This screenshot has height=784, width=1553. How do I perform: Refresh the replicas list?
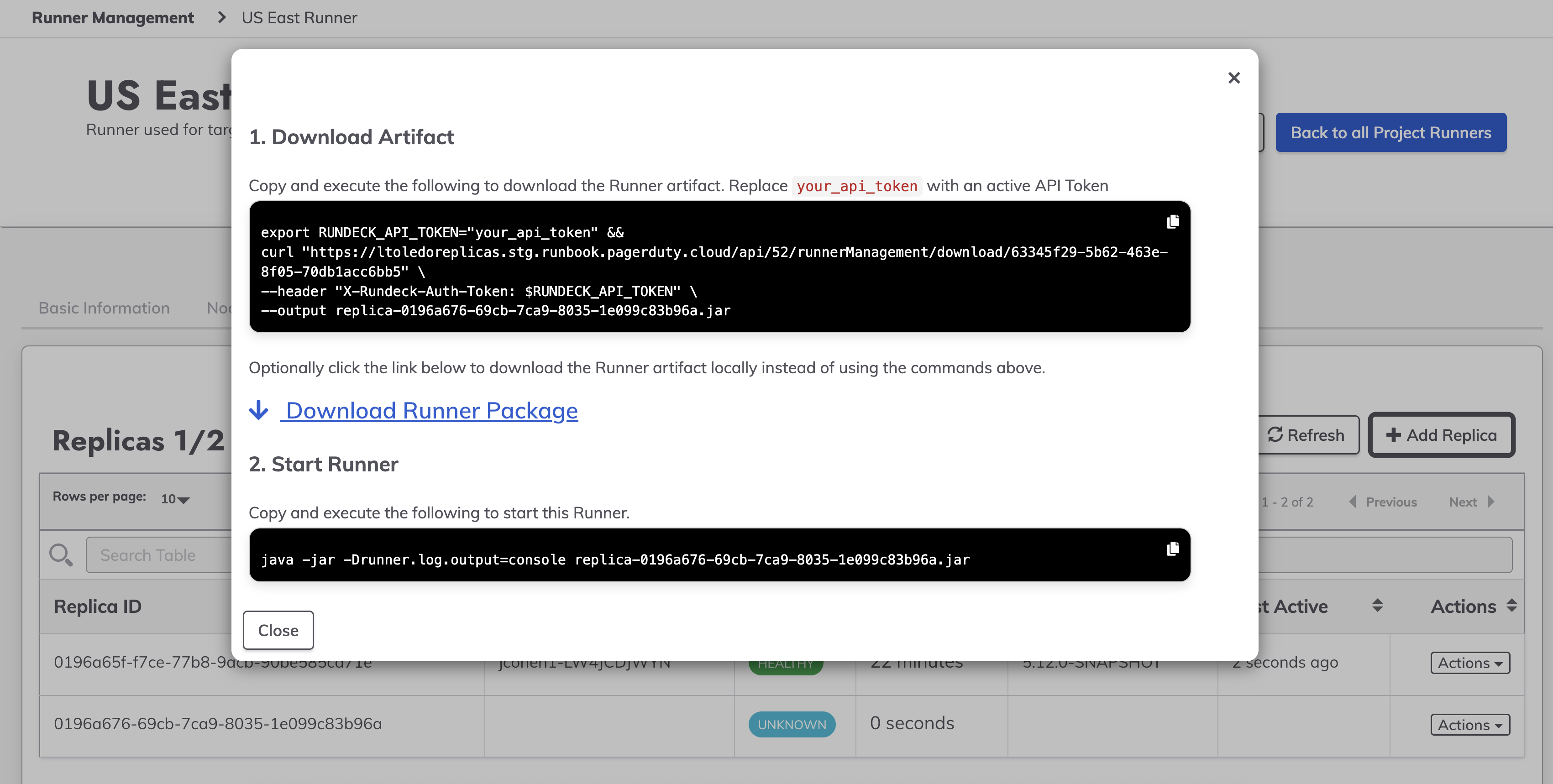point(1307,435)
